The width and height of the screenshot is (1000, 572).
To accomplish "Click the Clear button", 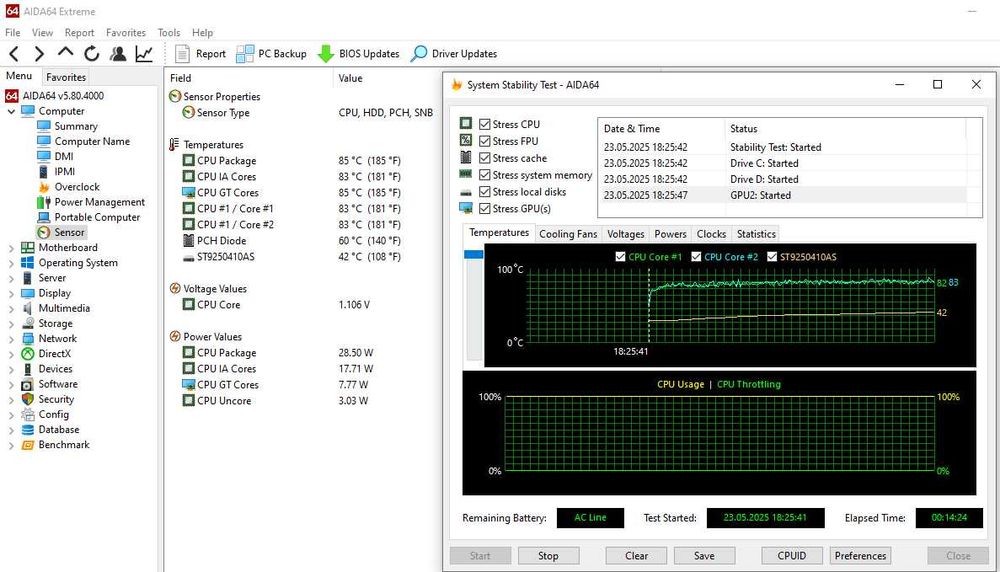I will (x=636, y=555).
